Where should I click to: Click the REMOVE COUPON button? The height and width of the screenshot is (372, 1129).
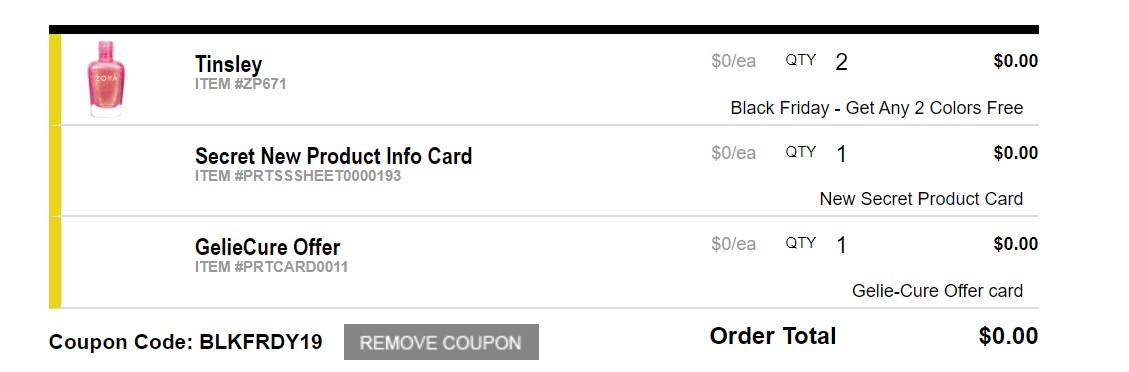point(441,342)
